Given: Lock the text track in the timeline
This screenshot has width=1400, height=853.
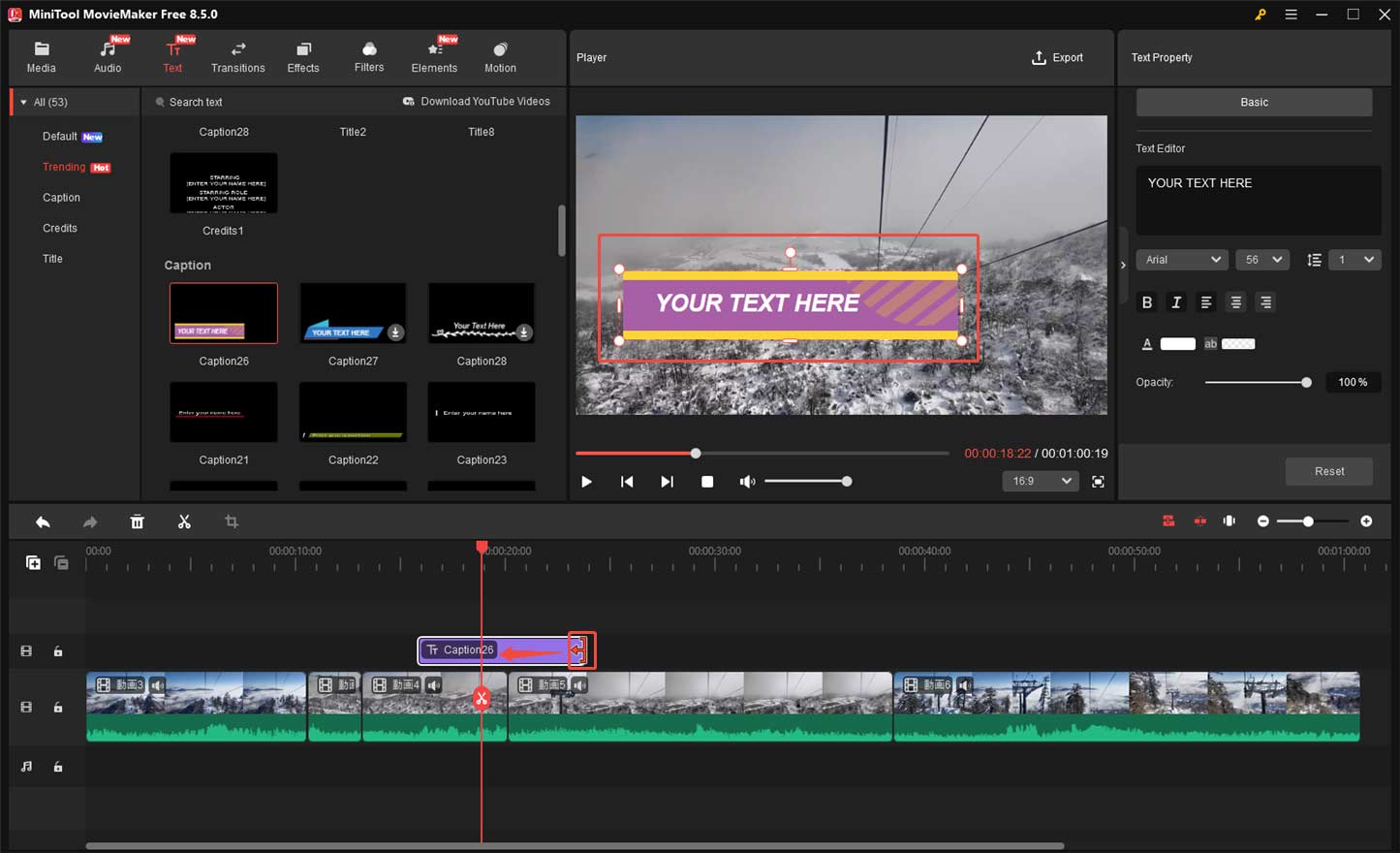Looking at the screenshot, I should 58,651.
